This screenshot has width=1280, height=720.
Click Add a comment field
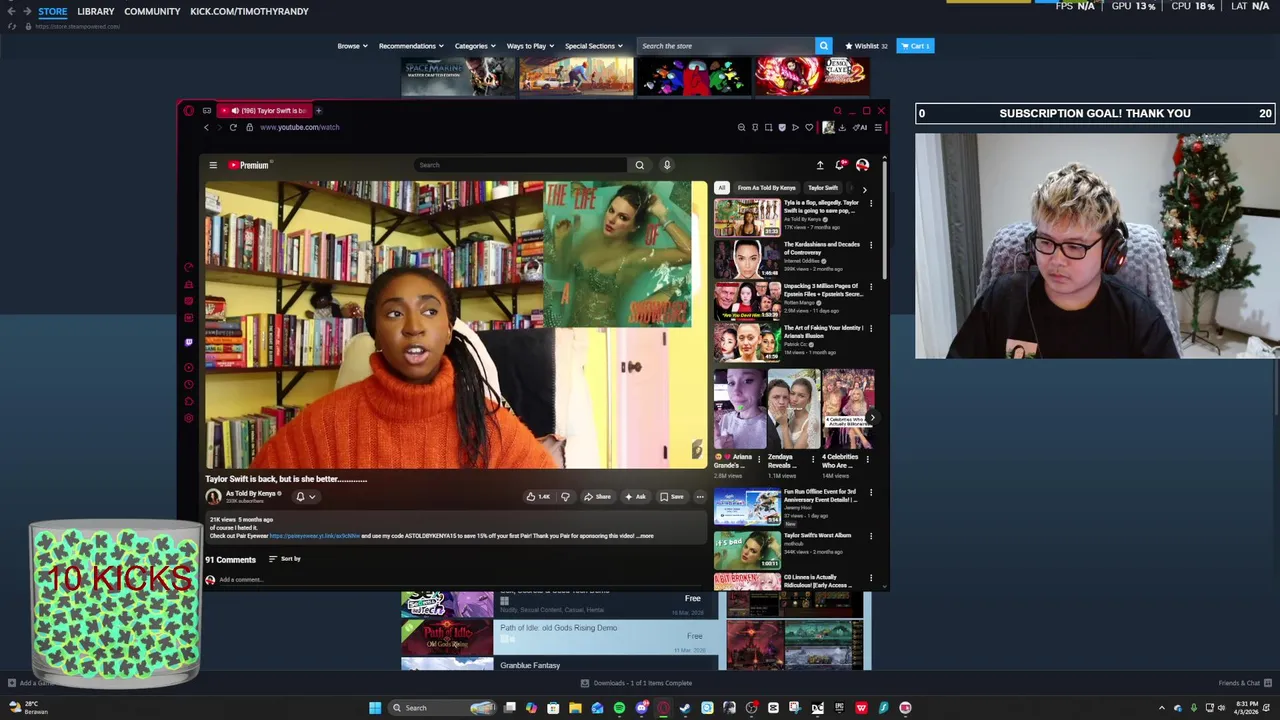(240, 580)
